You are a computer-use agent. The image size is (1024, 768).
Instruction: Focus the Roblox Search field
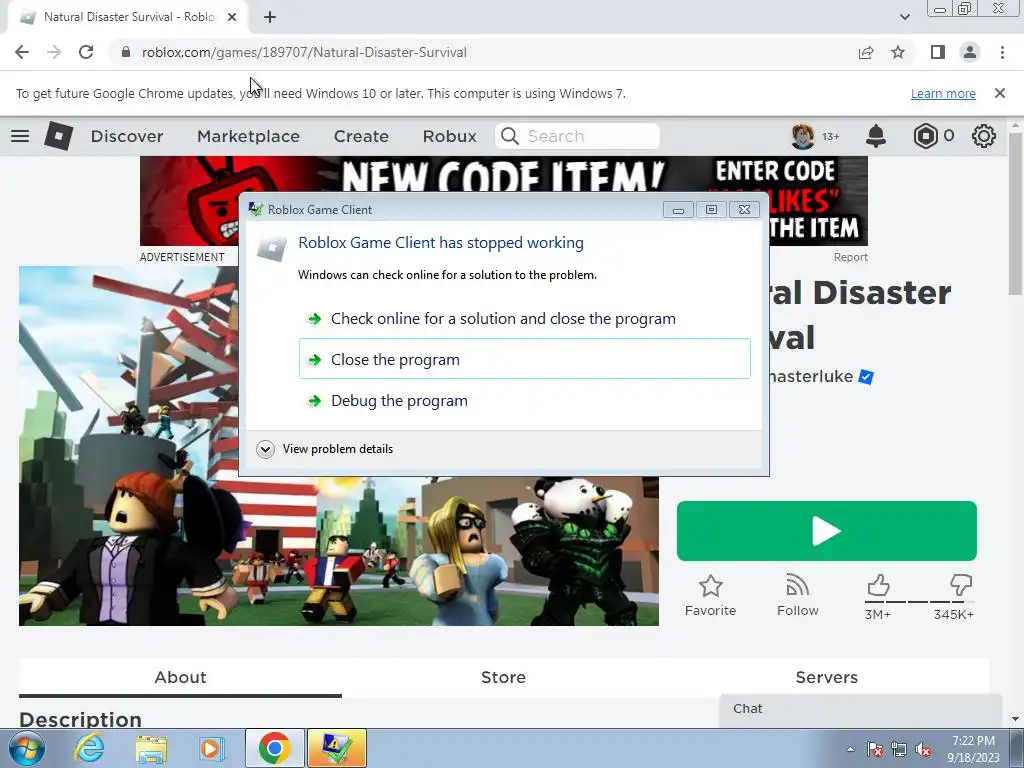(x=577, y=136)
